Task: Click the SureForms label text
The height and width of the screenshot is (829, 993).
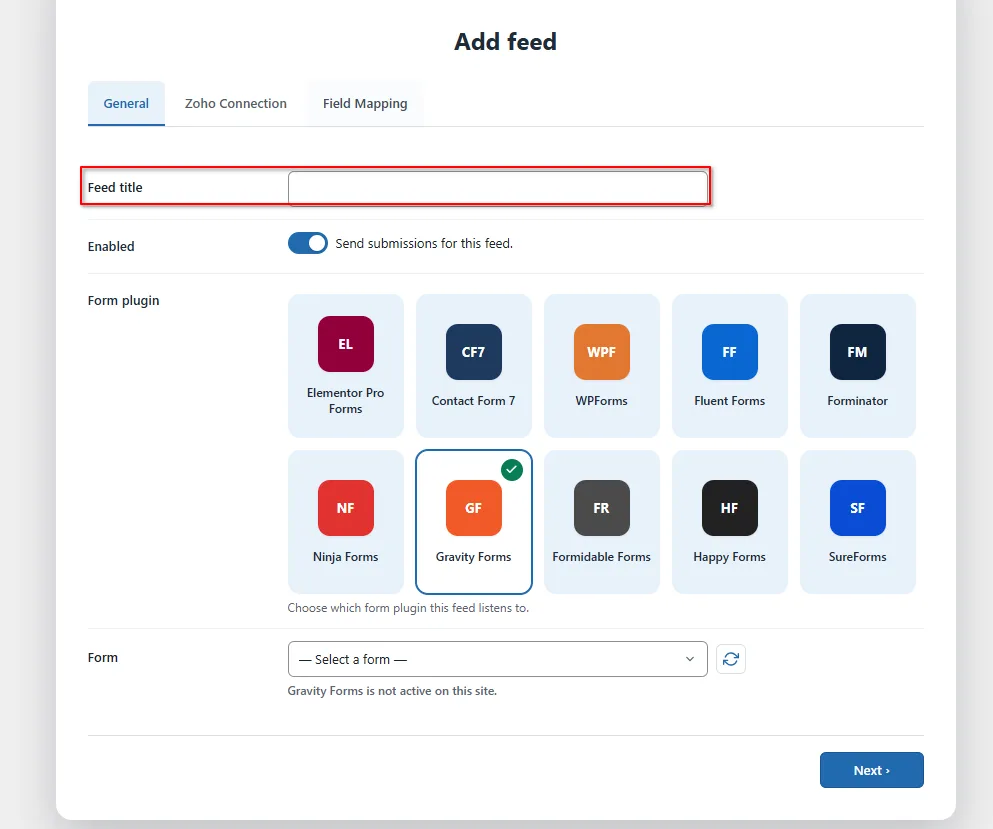Action: click(857, 557)
